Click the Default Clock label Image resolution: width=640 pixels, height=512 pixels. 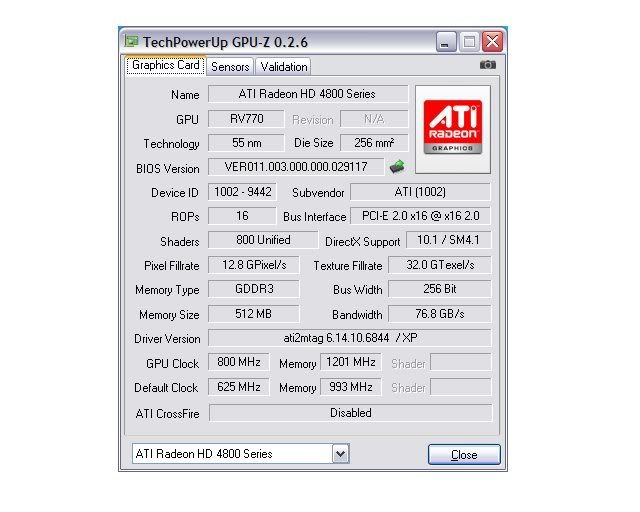[x=166, y=388]
